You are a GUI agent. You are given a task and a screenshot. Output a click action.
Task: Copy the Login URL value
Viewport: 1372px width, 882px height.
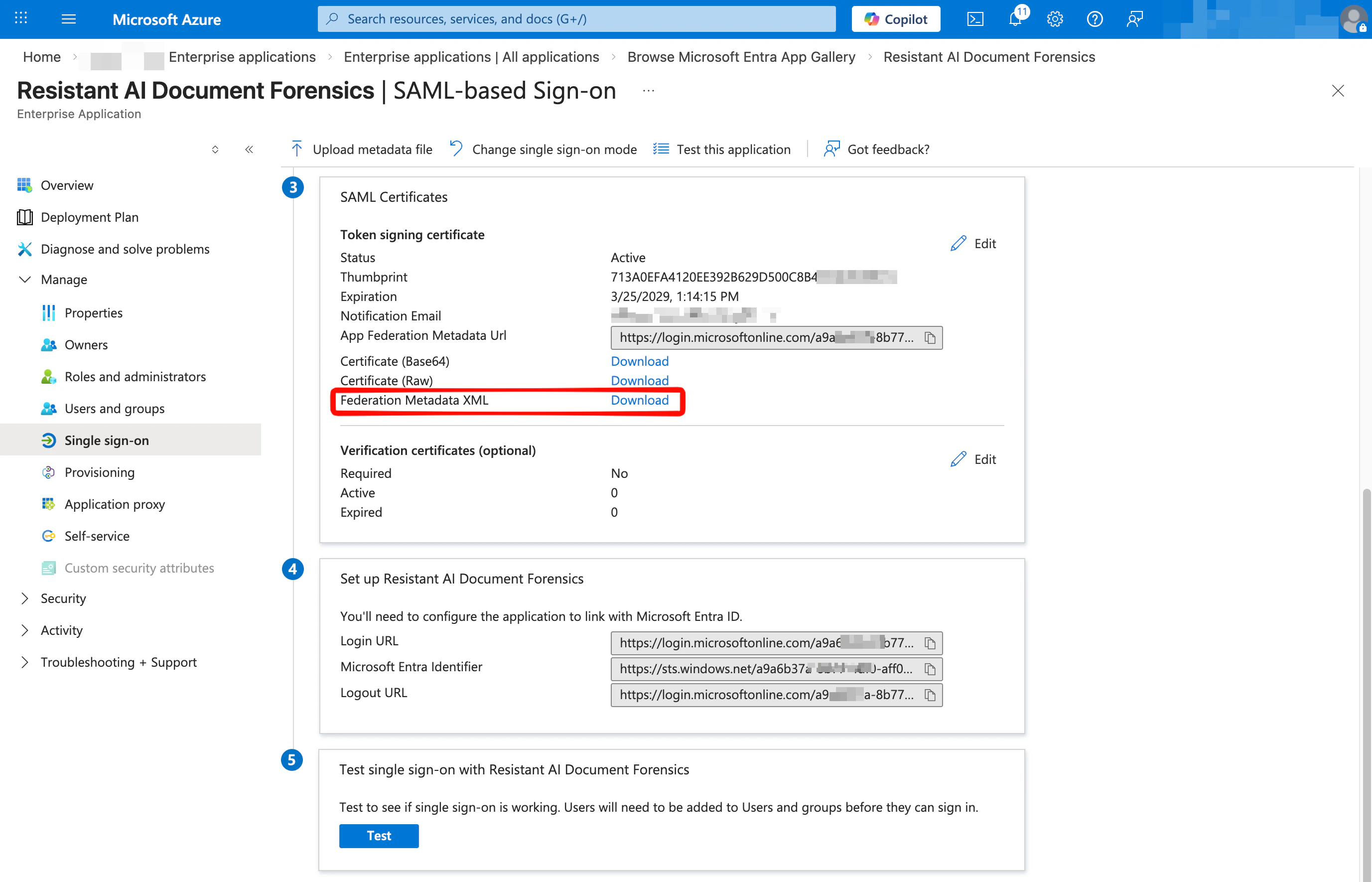[930, 643]
